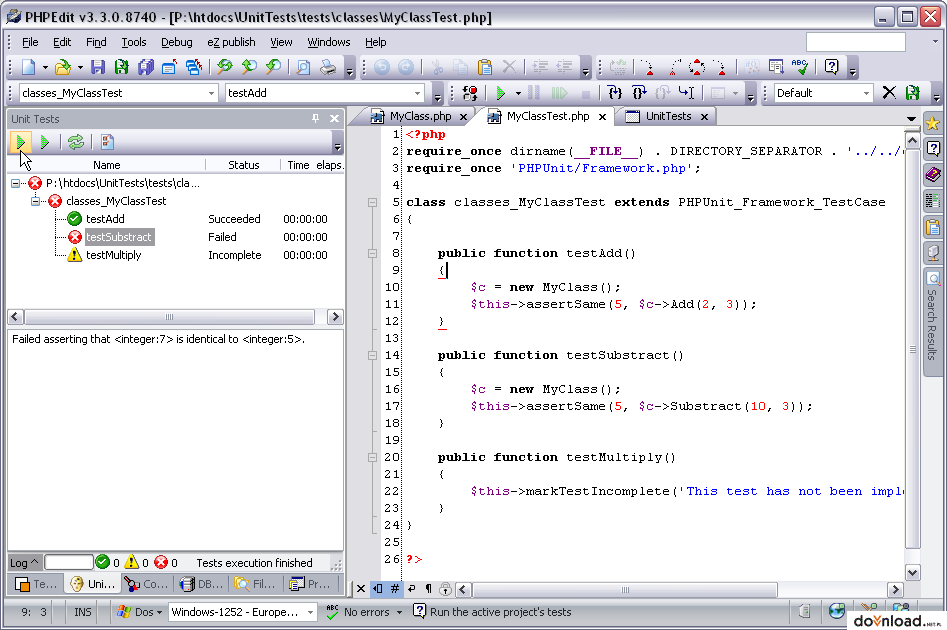This screenshot has width=947, height=630.
Task: Open the Debug menu
Action: 176,42
